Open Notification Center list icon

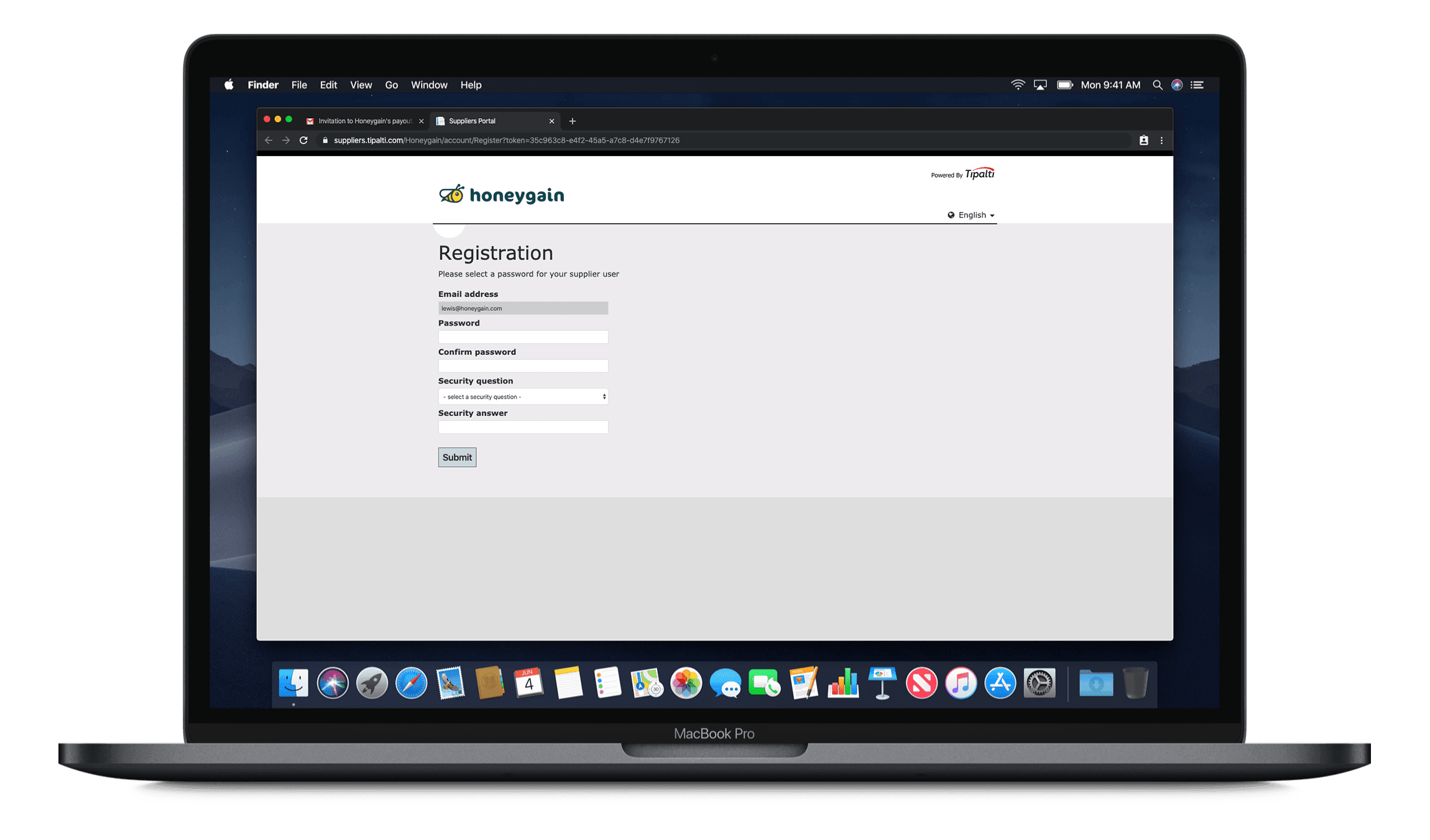coord(1197,85)
